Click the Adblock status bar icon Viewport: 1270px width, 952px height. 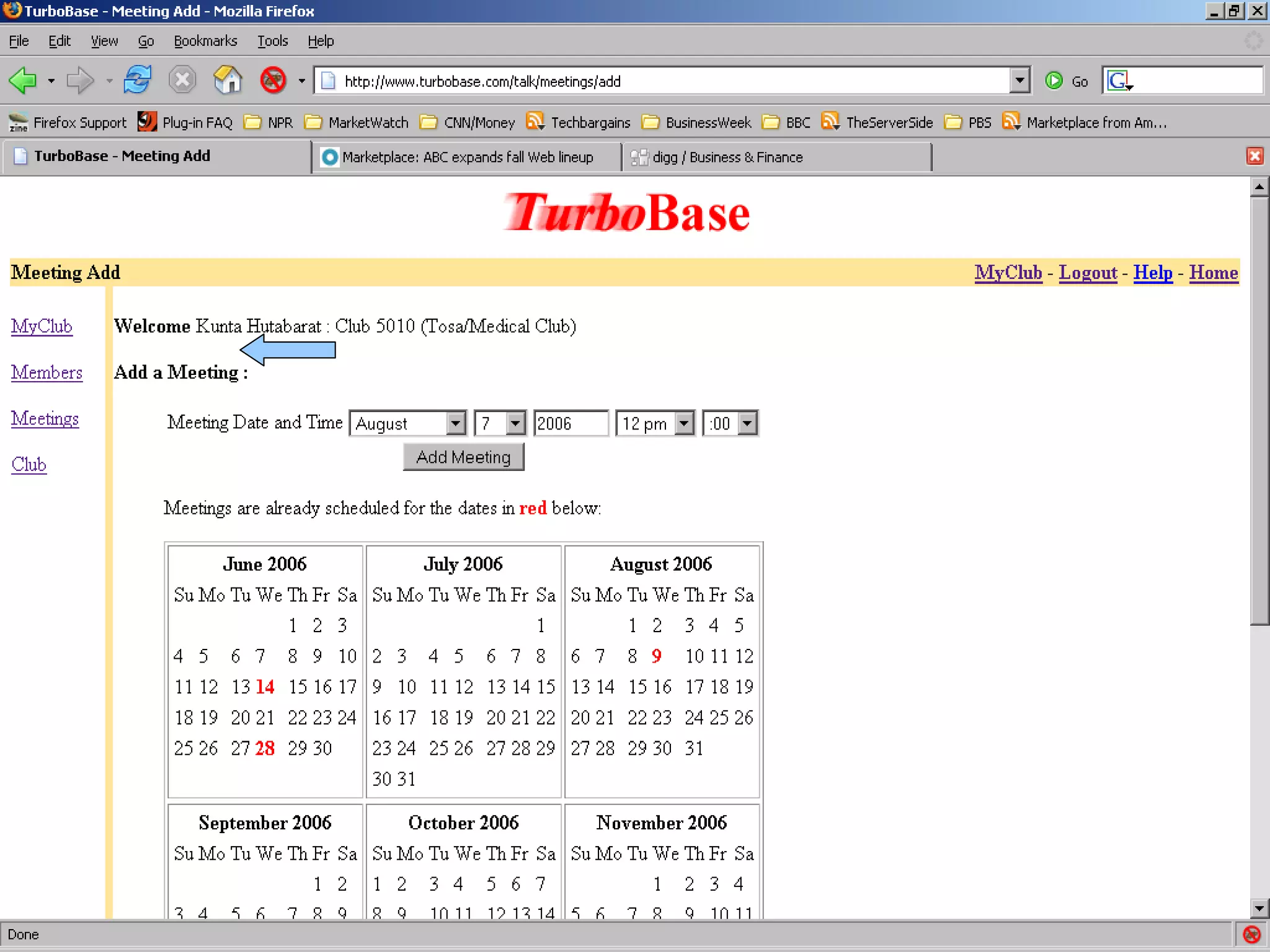1251,934
